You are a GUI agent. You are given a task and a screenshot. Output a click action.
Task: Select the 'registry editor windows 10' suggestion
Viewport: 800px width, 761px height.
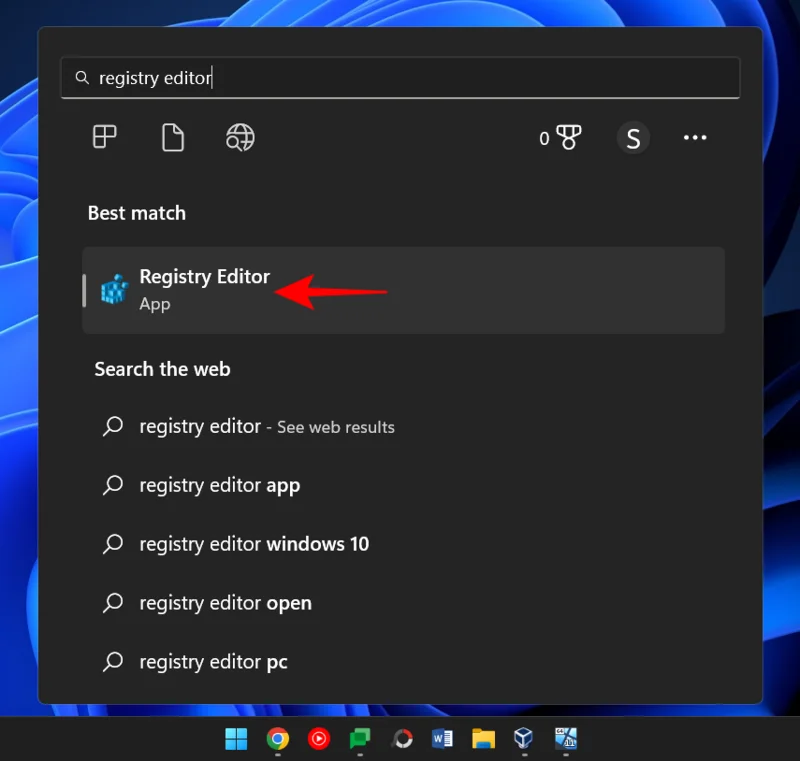[x=253, y=544]
